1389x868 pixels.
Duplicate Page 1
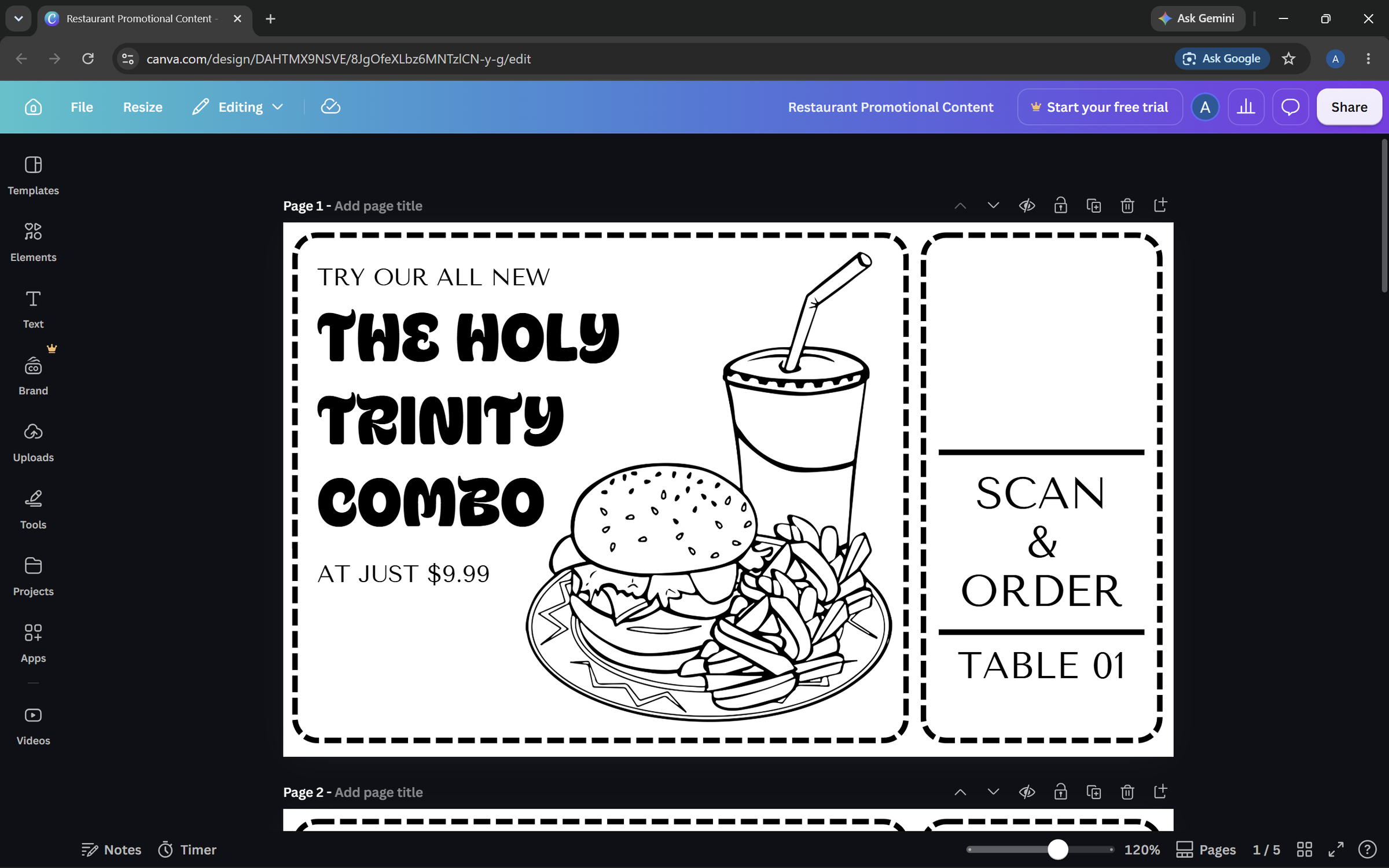click(x=1094, y=205)
